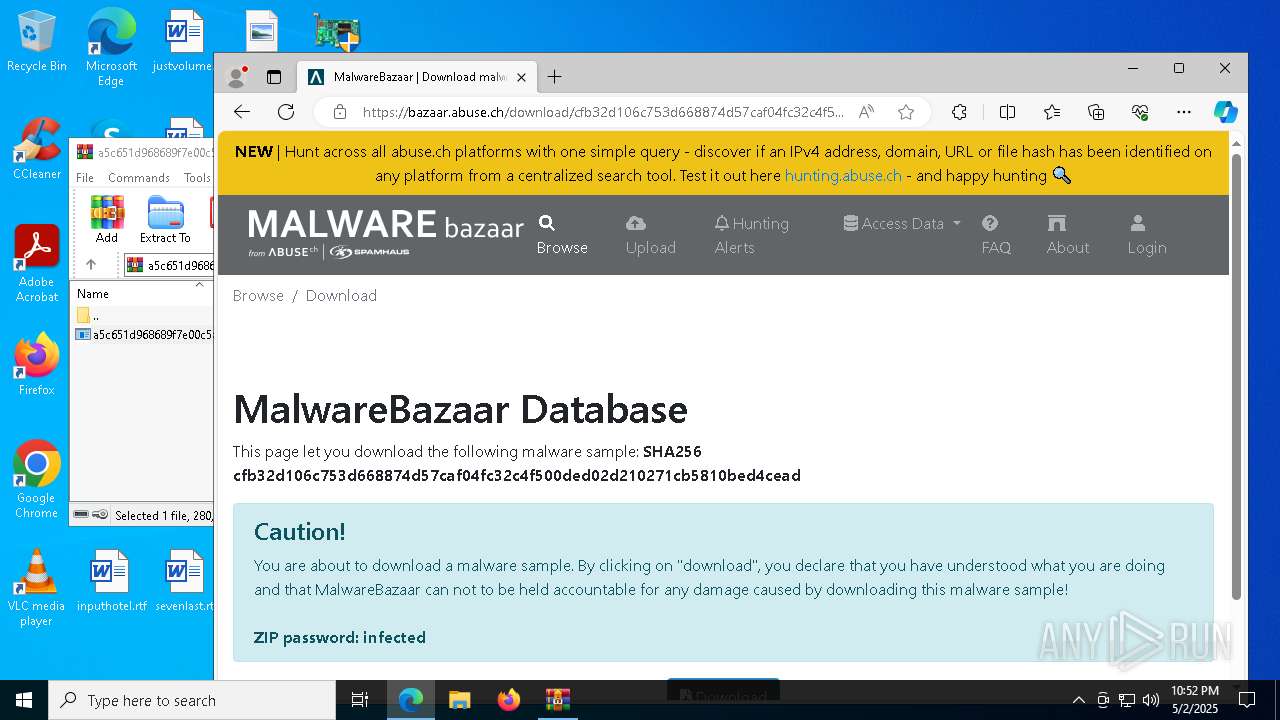This screenshot has height=720, width=1280.
Task: Go back in Edge browser
Action: point(241,112)
